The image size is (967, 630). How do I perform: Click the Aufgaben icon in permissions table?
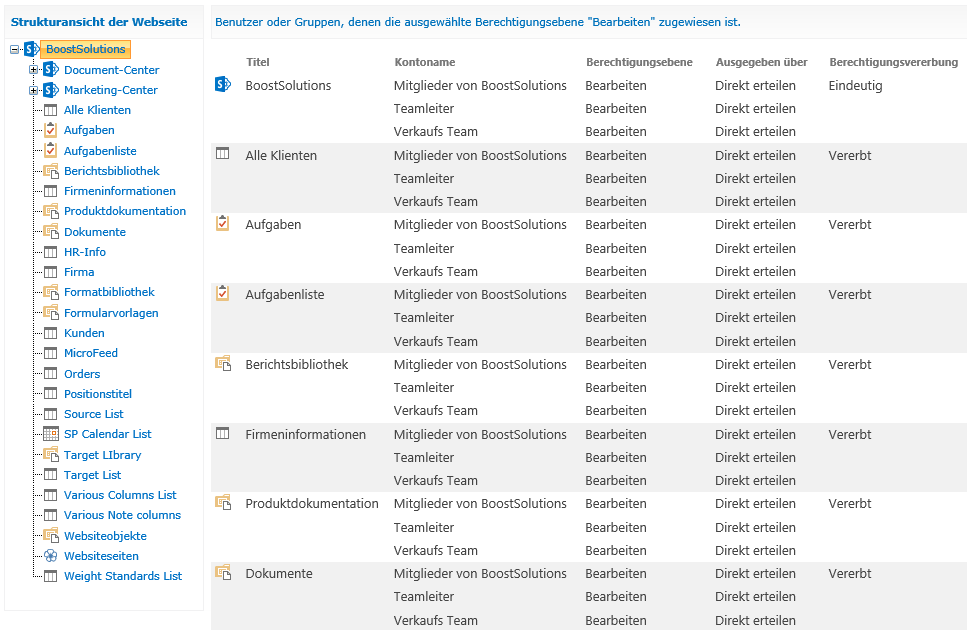(x=223, y=223)
